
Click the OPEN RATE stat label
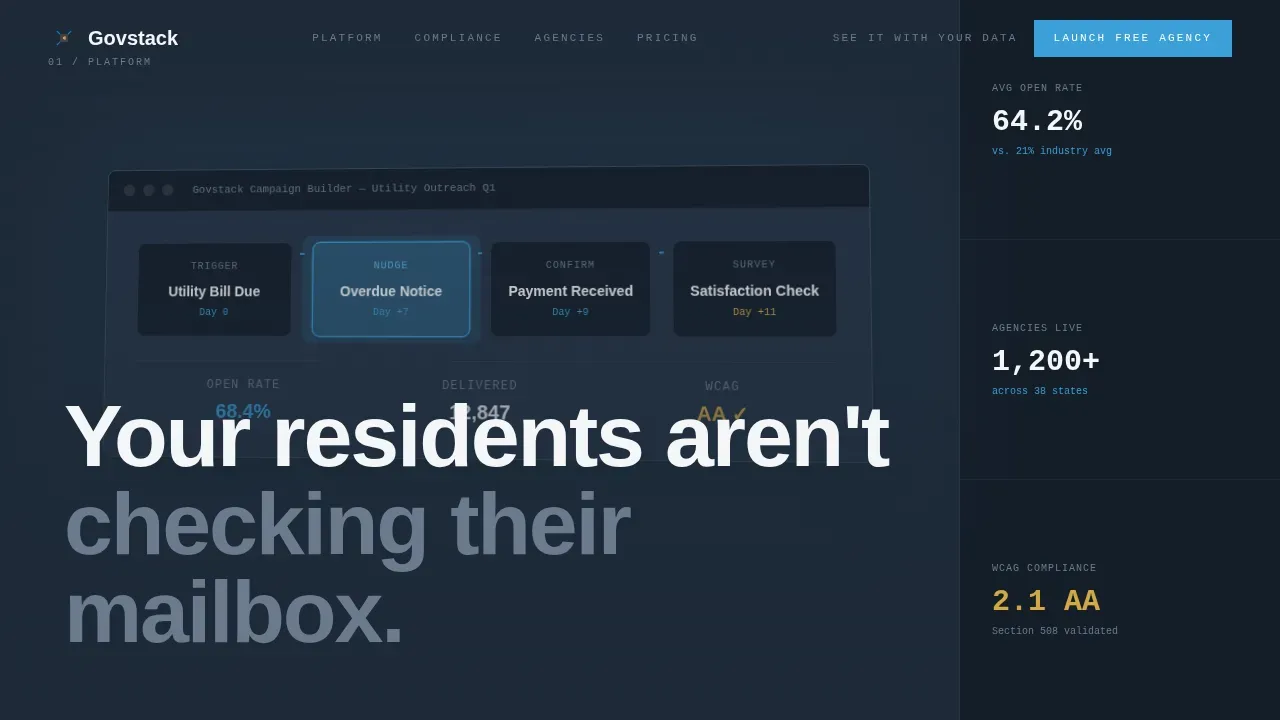[x=243, y=384]
